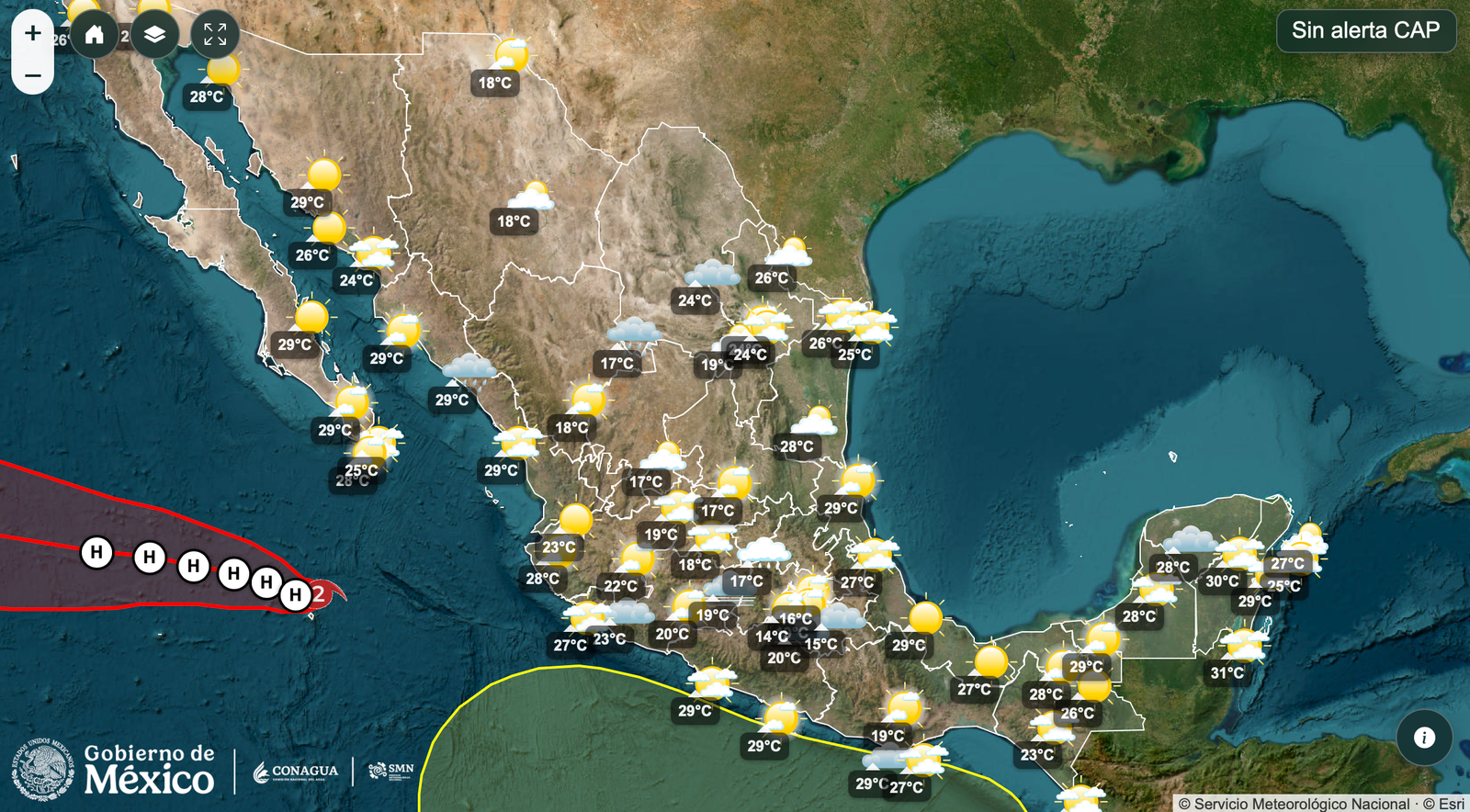Image resolution: width=1470 pixels, height=812 pixels.
Task: Zoom in on the weather map
Action: click(33, 33)
